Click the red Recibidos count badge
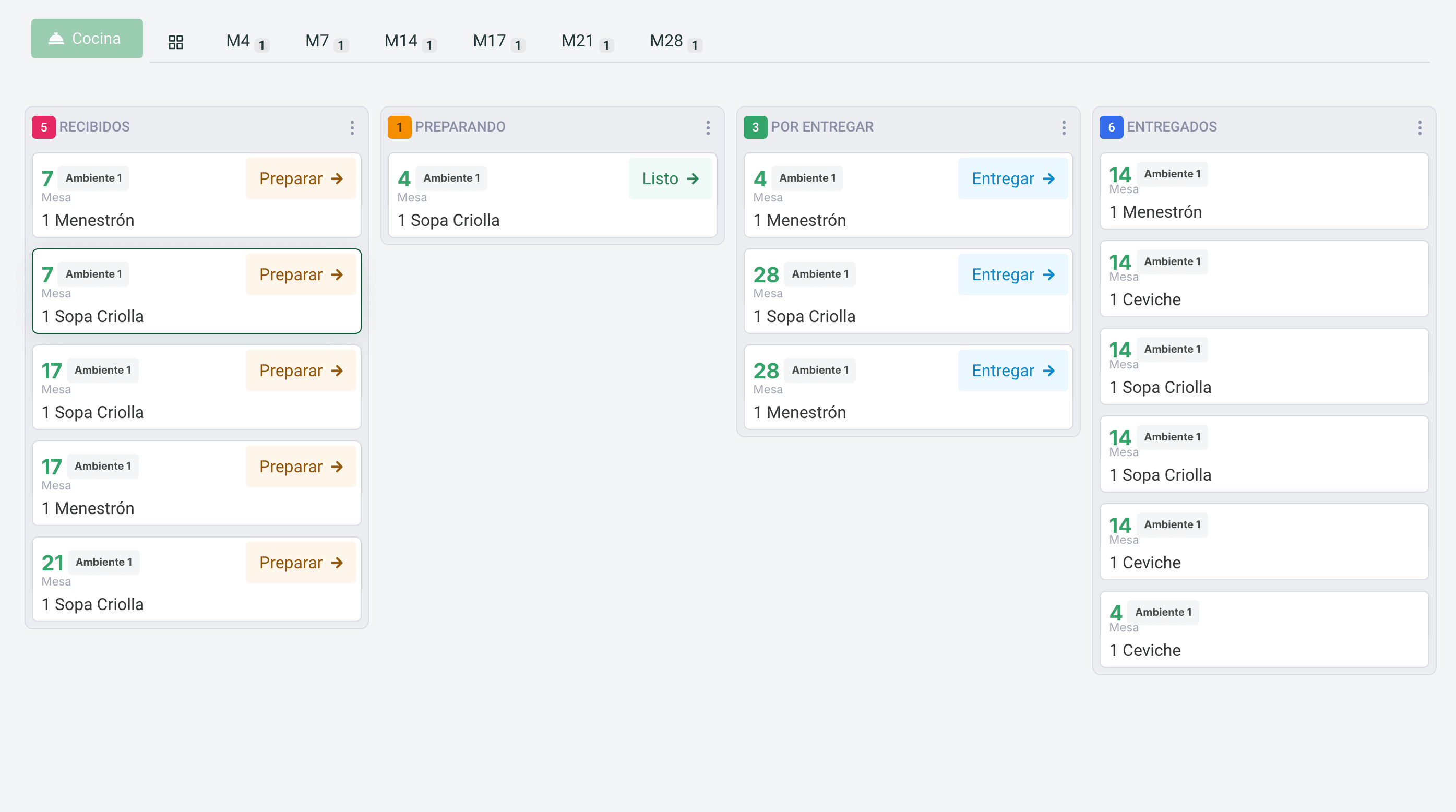Viewport: 1456px width, 812px height. pyautogui.click(x=43, y=127)
